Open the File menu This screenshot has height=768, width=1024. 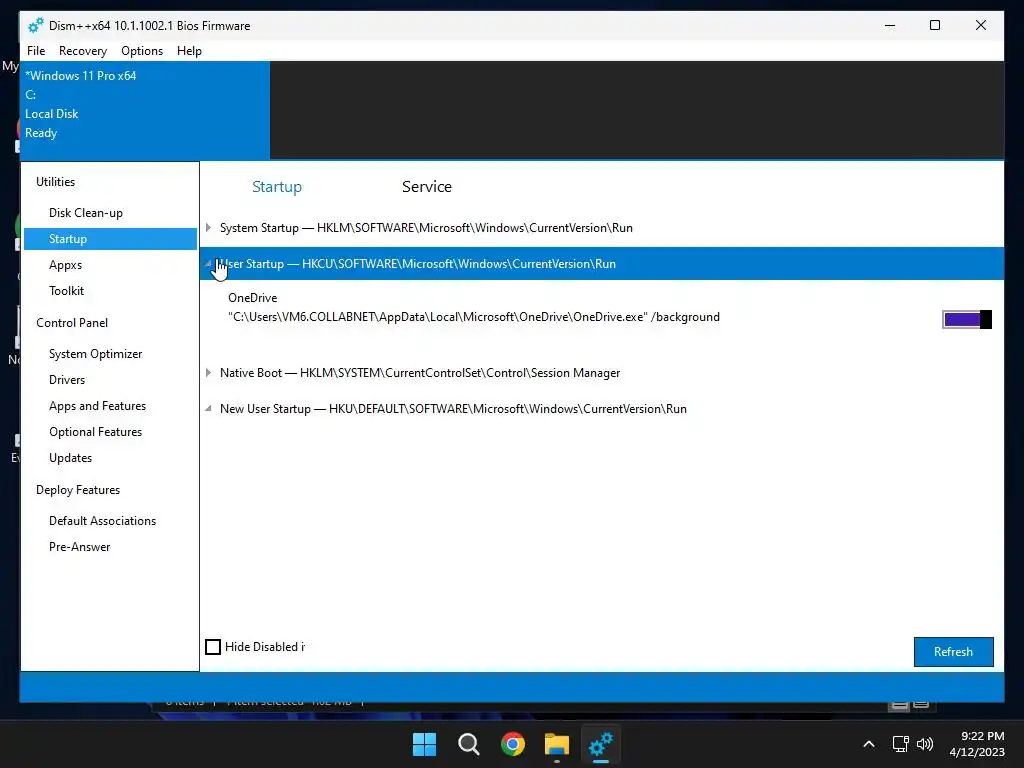coord(36,51)
